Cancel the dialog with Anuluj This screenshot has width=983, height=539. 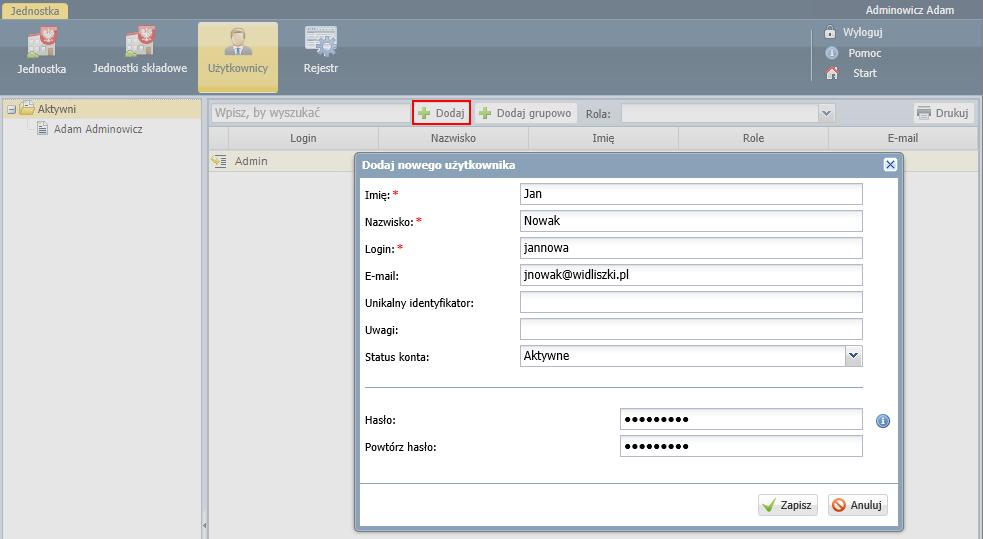point(858,505)
